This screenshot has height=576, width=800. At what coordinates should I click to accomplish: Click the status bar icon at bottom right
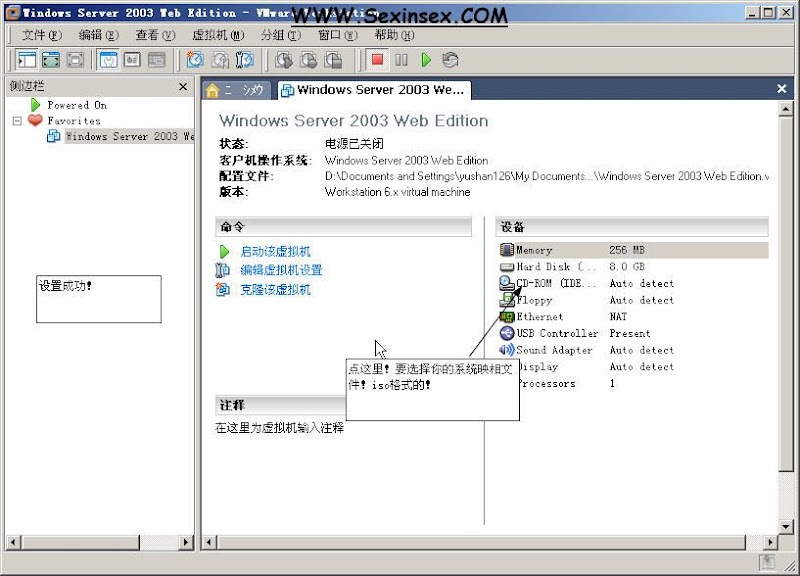coord(767,562)
